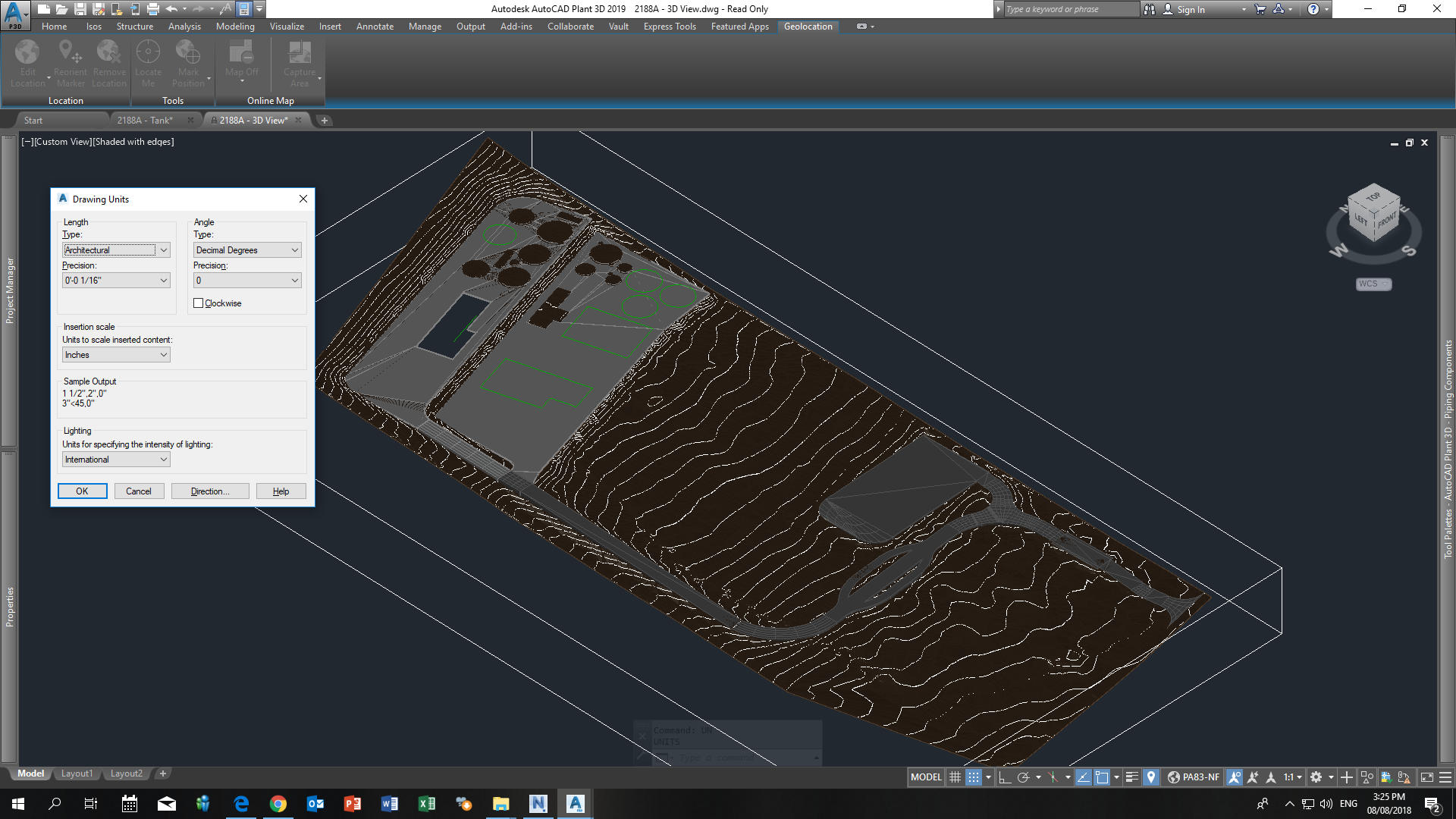The height and width of the screenshot is (819, 1456).
Task: Toggle isometric drafting in status bar
Action: click(x=1053, y=777)
